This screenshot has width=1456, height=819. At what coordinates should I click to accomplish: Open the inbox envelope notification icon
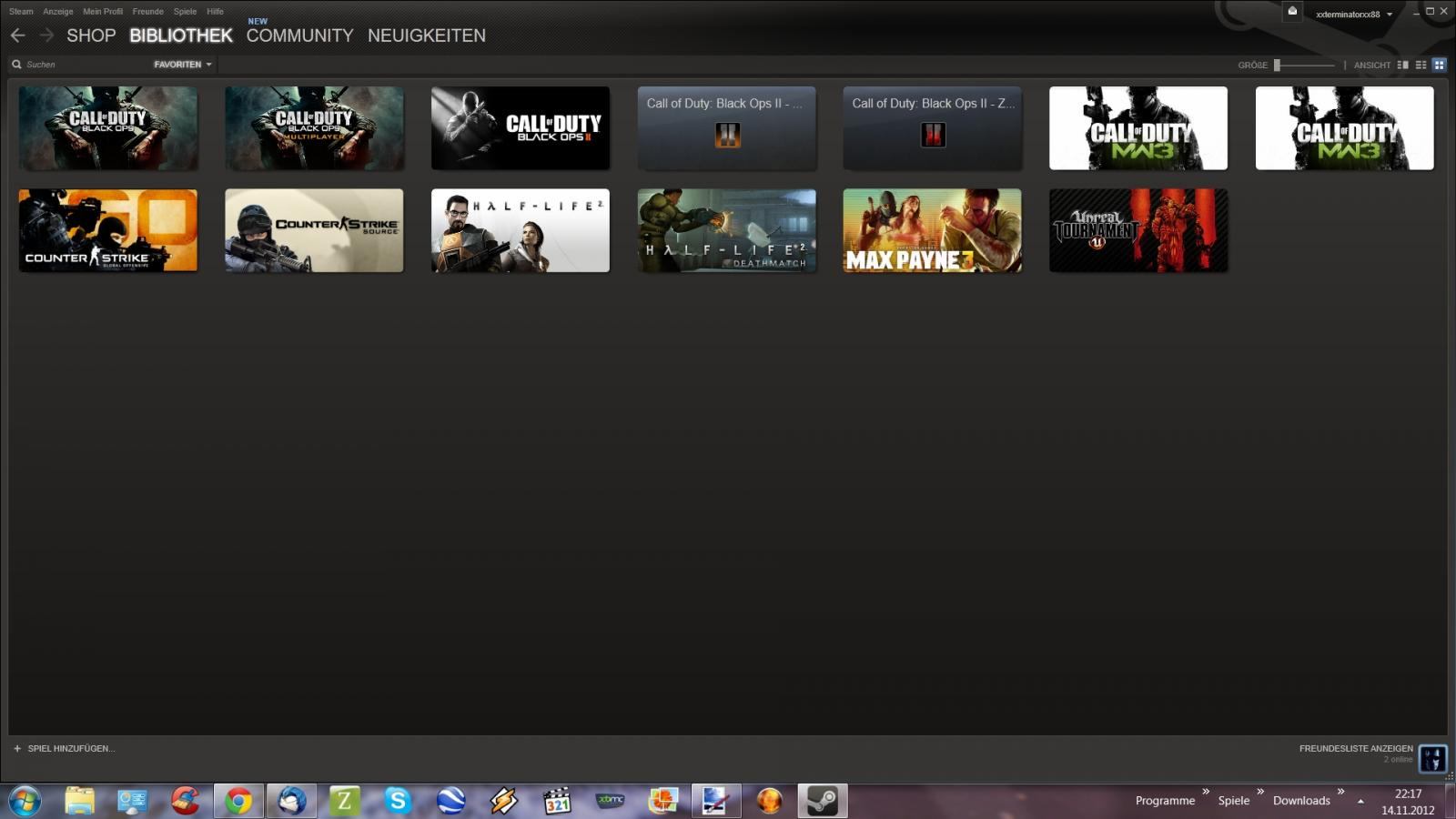(x=1292, y=12)
